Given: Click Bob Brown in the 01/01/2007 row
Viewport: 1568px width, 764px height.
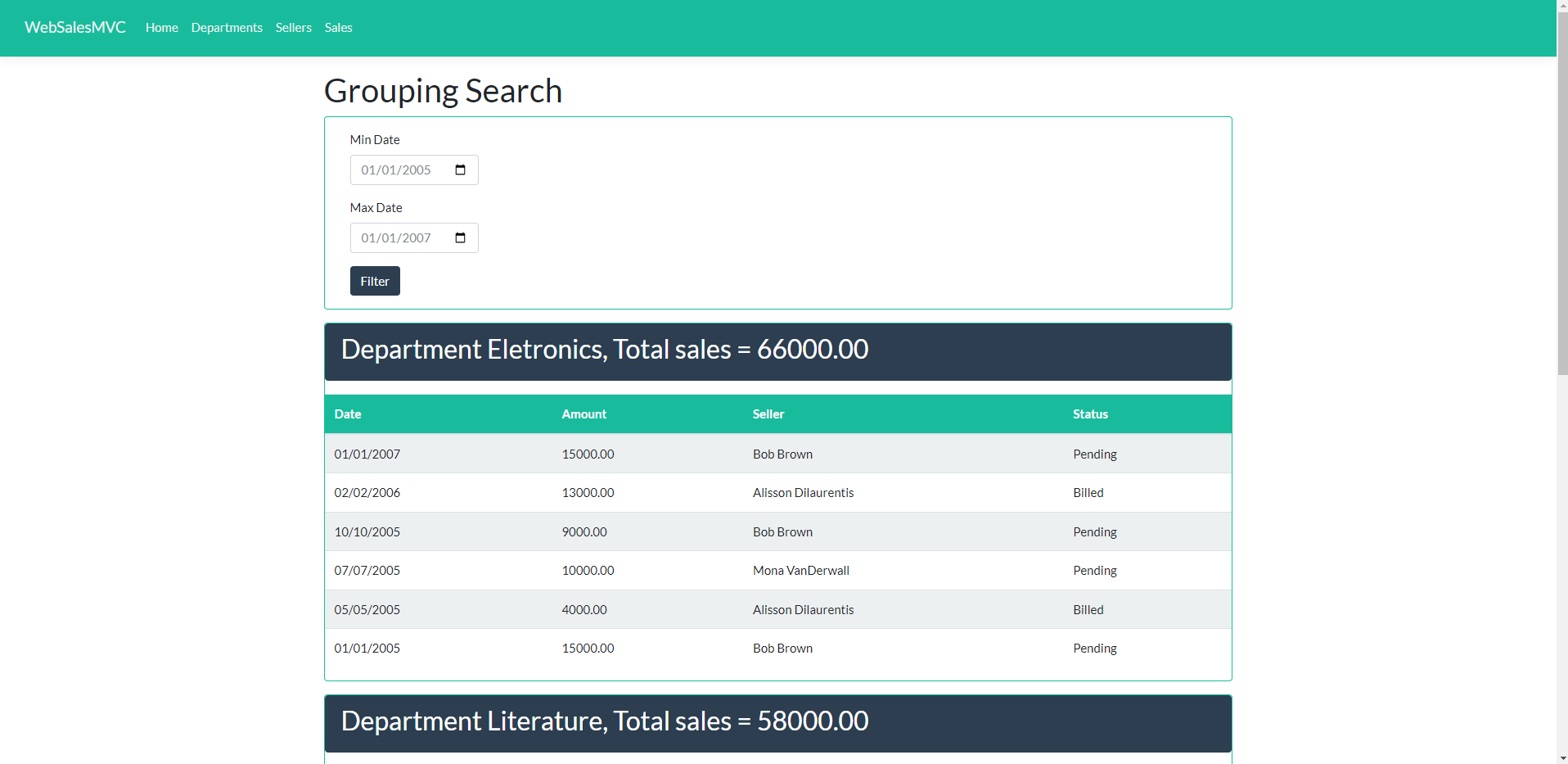Looking at the screenshot, I should click(x=782, y=453).
